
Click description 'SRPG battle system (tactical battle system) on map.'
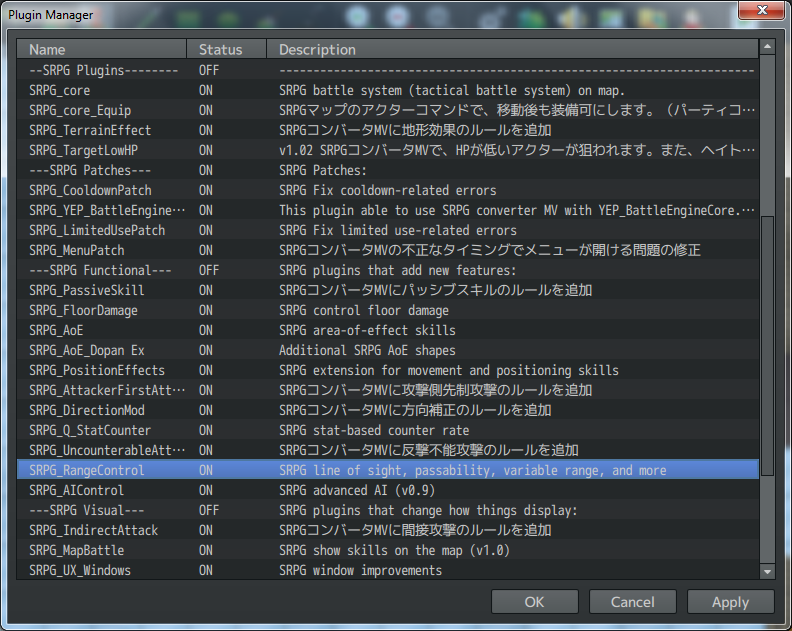point(452,90)
